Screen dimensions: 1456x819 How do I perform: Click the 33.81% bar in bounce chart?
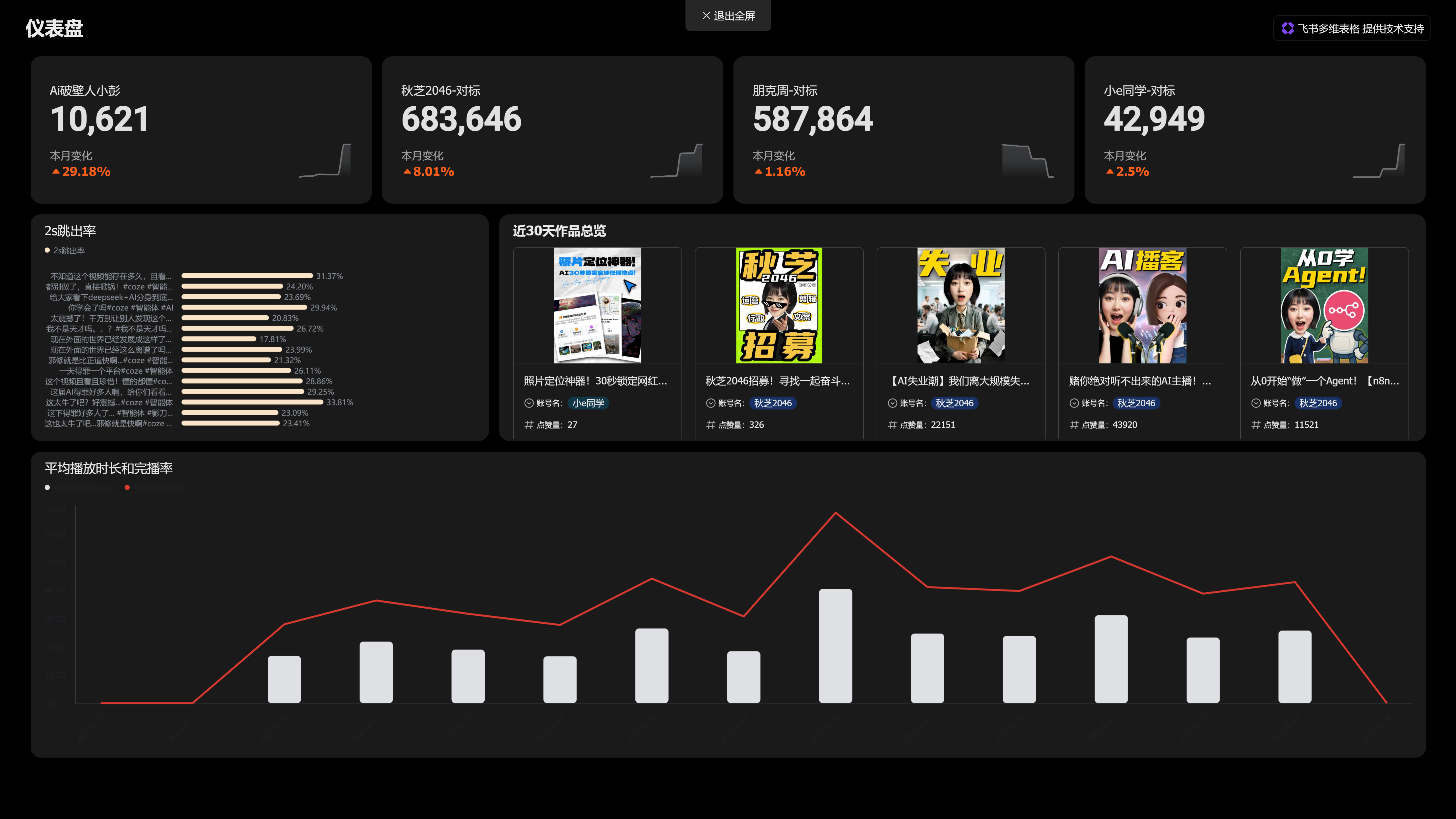click(x=252, y=402)
